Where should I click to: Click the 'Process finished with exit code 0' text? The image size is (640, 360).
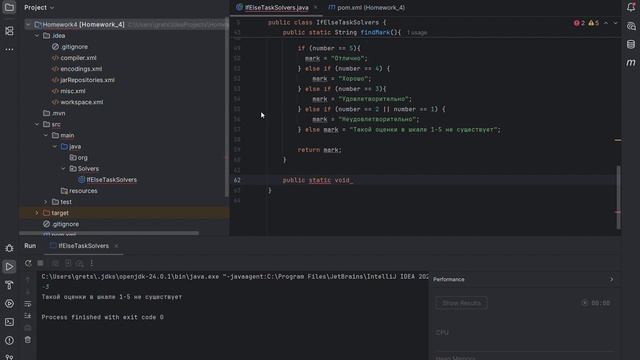tap(102, 317)
